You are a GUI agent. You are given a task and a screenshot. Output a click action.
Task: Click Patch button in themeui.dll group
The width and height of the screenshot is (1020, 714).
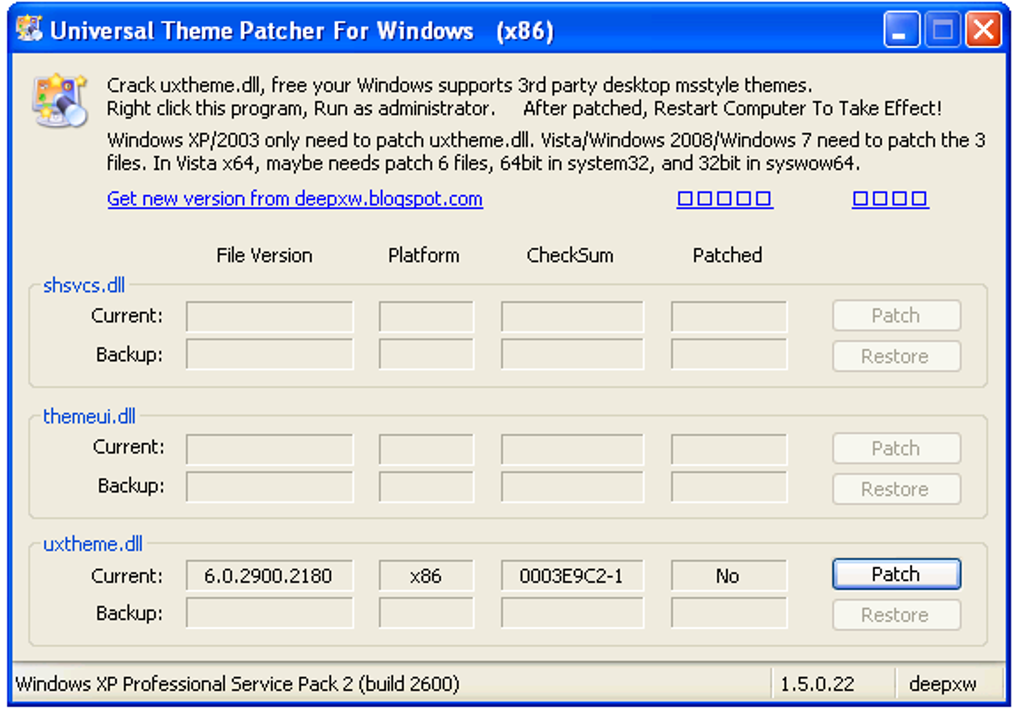coord(896,448)
